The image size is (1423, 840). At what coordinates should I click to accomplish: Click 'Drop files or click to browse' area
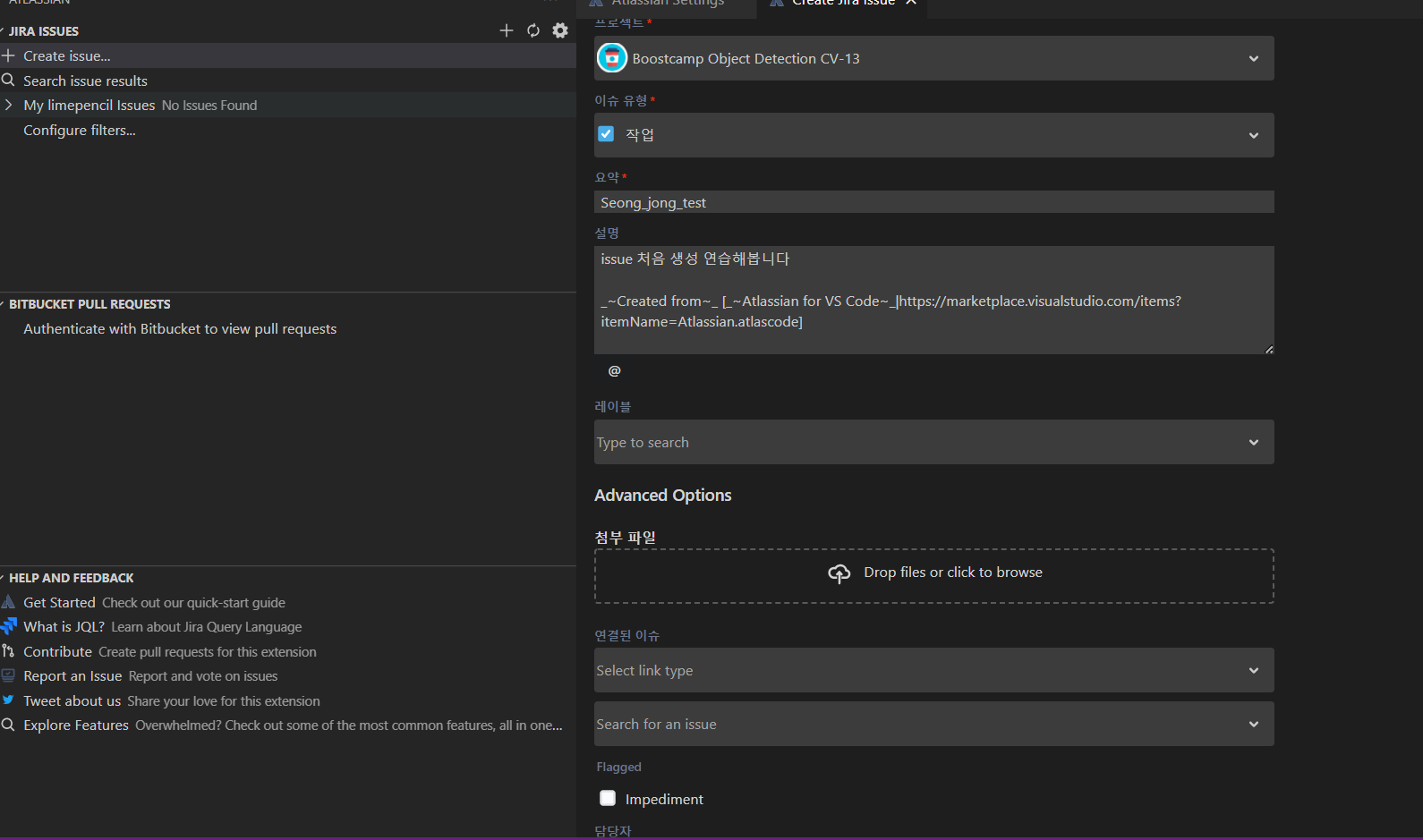click(x=933, y=576)
